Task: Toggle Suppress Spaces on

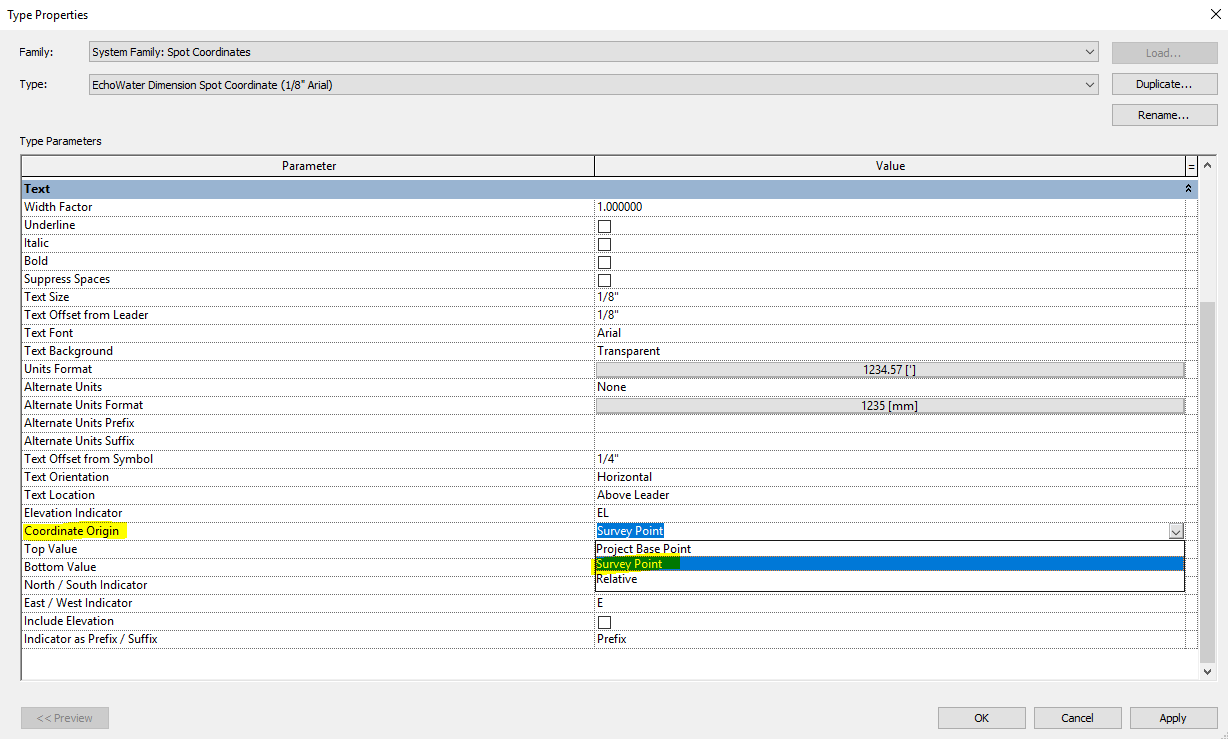Action: click(604, 279)
